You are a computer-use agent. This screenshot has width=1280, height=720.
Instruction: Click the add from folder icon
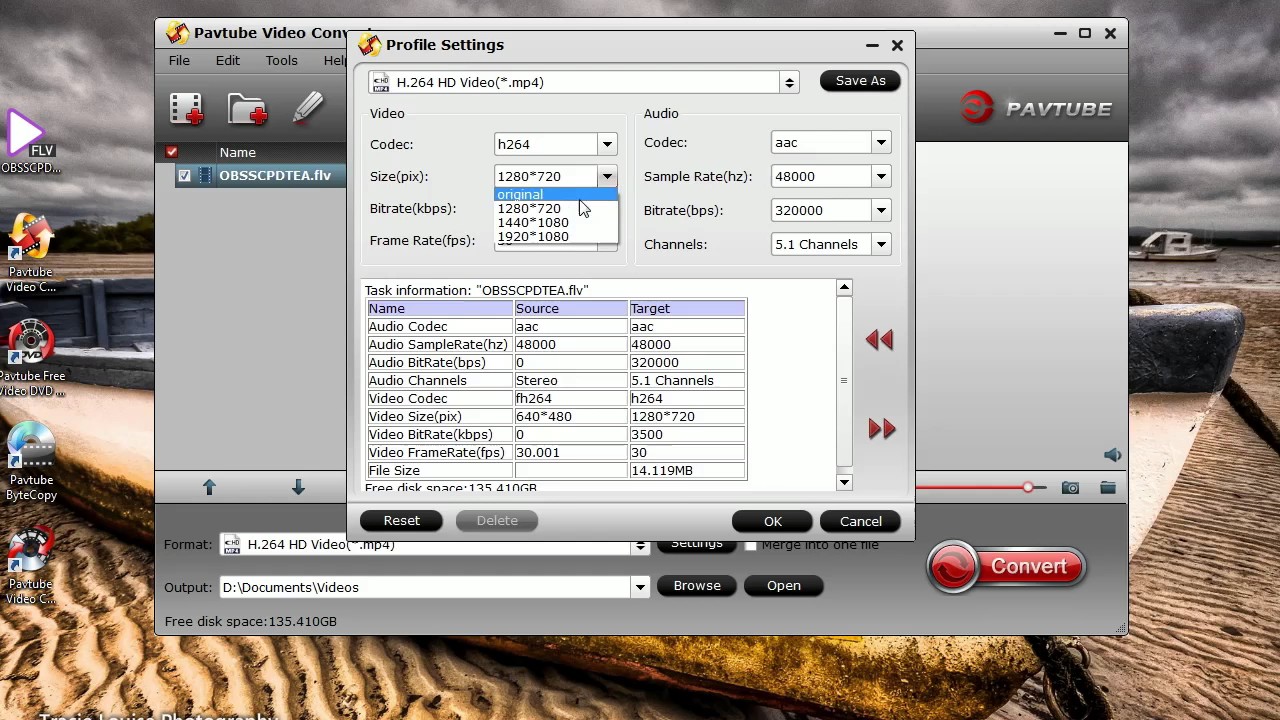click(247, 108)
